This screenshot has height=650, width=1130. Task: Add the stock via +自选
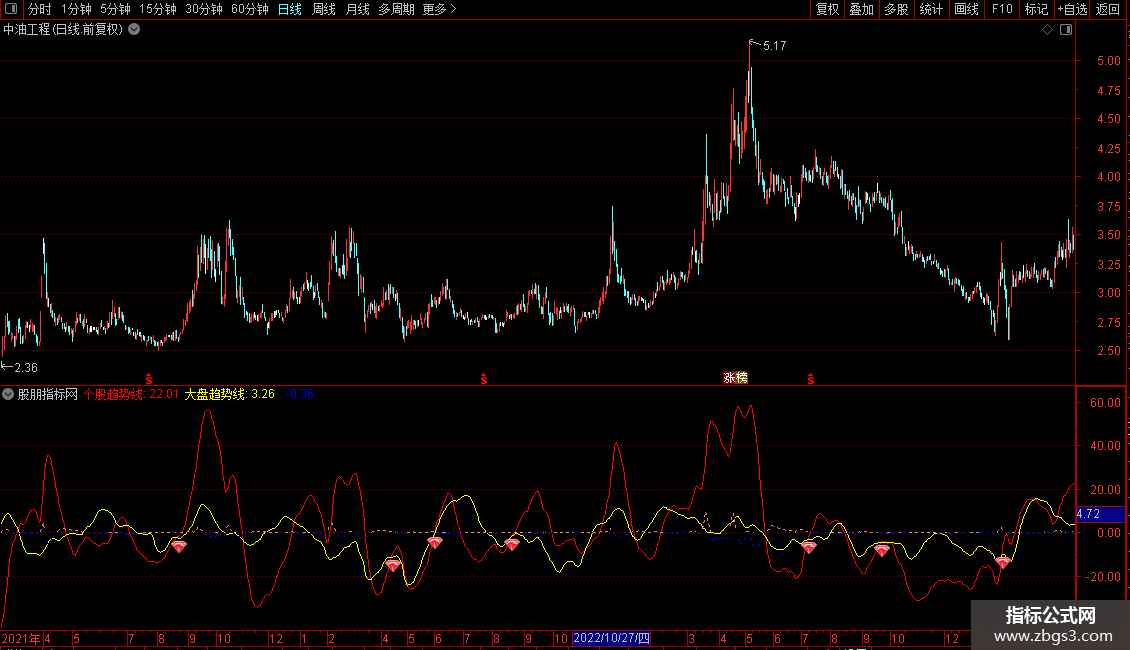[1072, 9]
